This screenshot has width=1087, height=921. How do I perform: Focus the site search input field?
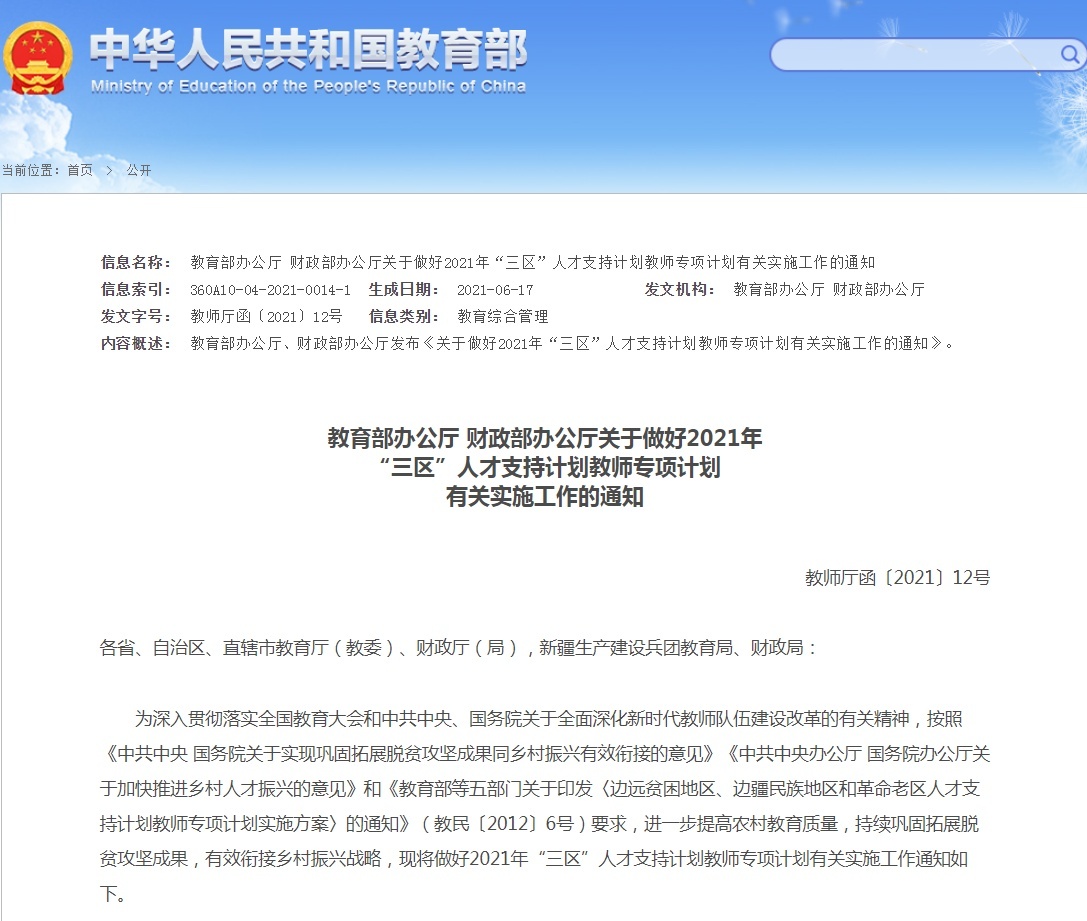pos(915,55)
